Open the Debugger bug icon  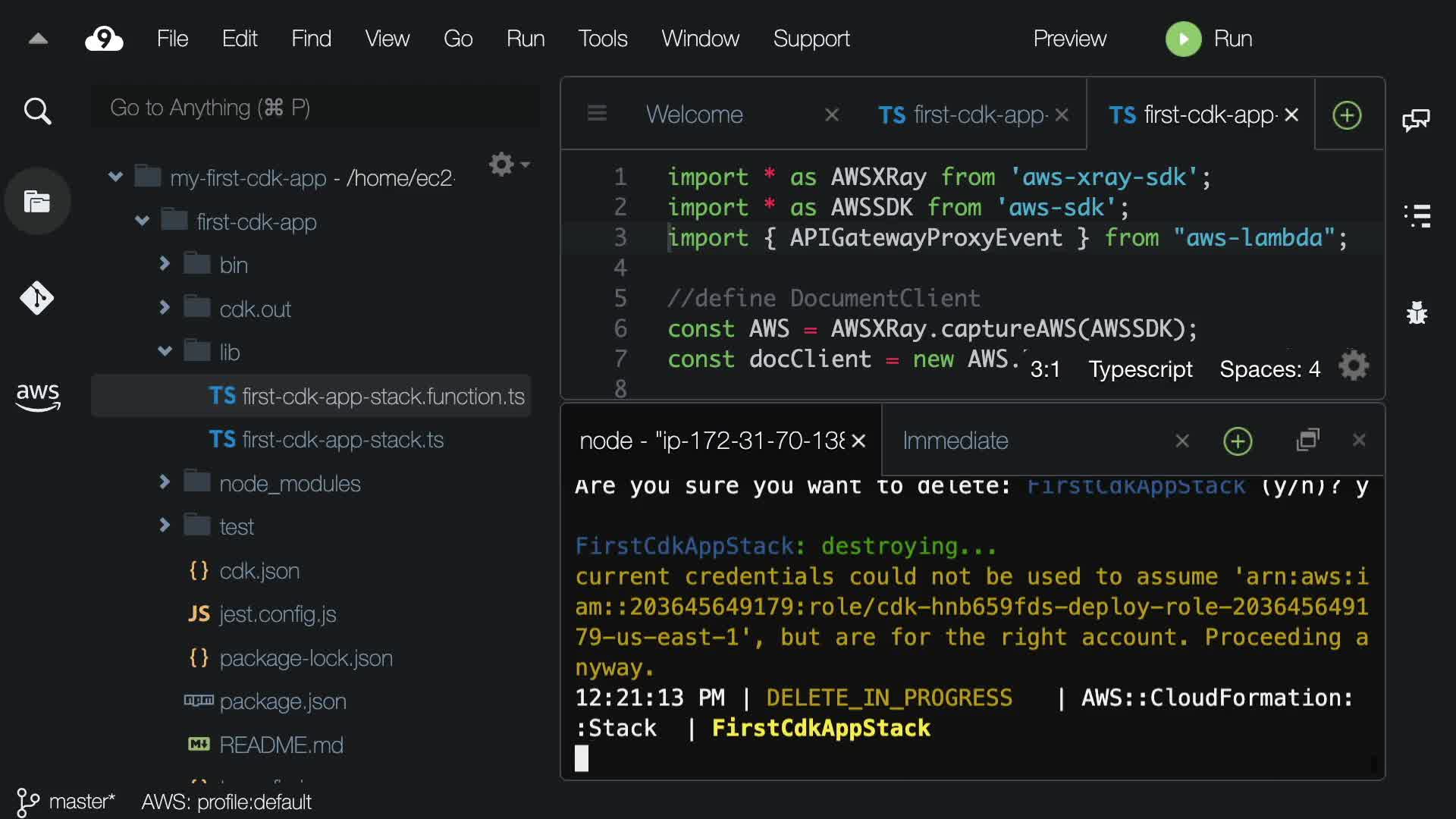(1417, 312)
